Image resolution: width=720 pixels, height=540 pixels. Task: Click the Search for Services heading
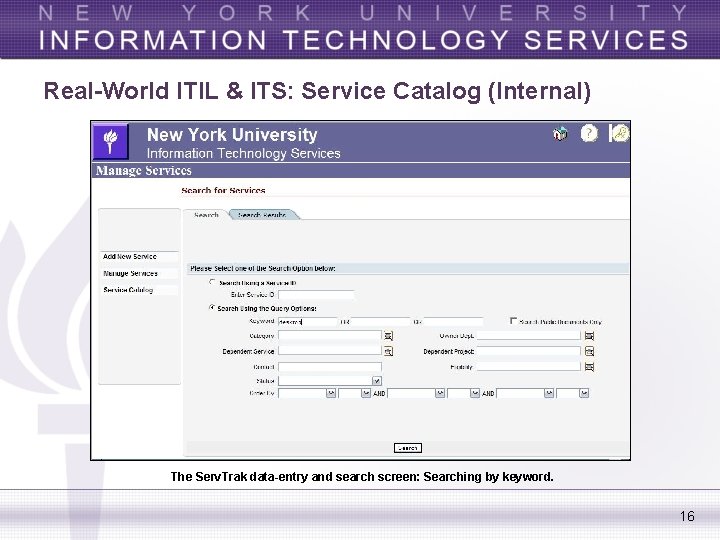click(223, 190)
